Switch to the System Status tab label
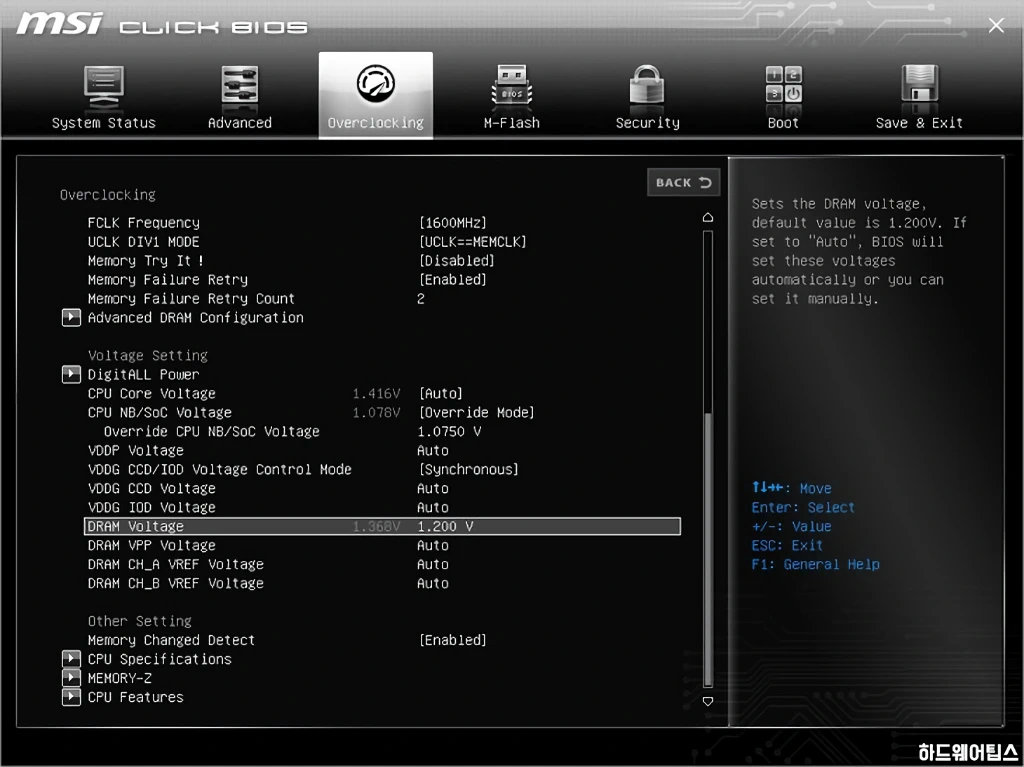The width and height of the screenshot is (1024, 767). (104, 123)
